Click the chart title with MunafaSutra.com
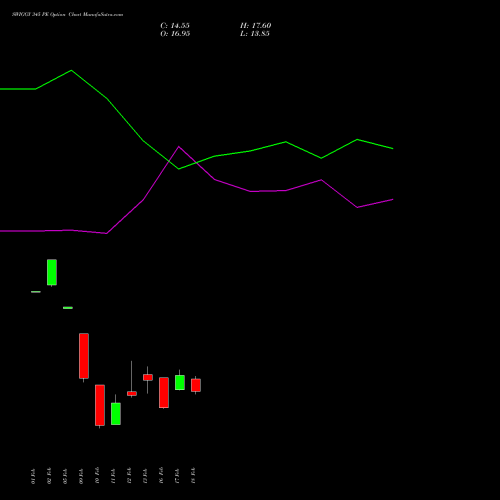 [x=68, y=15]
